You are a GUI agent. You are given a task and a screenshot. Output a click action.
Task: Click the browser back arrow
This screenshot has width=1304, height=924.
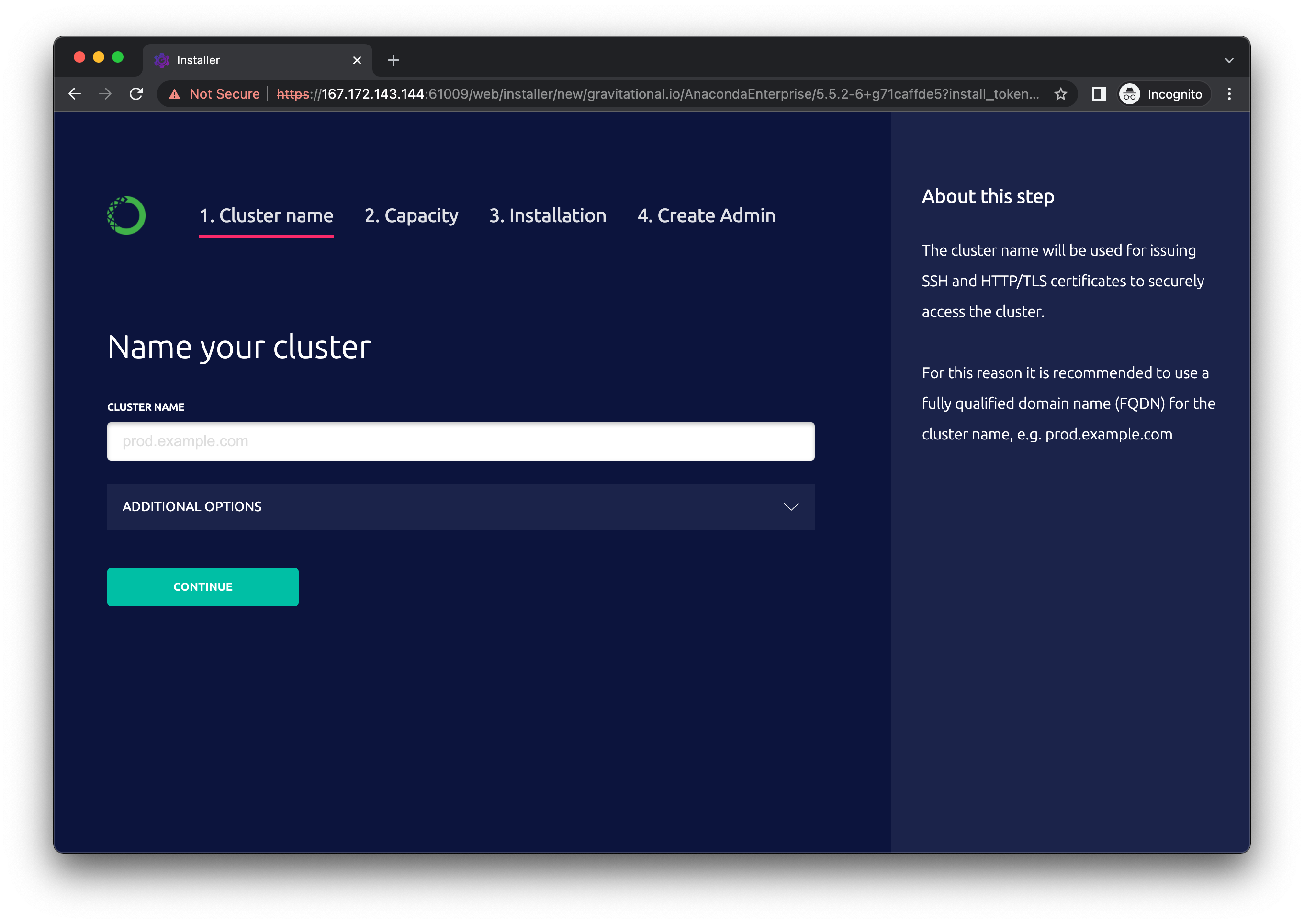point(75,94)
